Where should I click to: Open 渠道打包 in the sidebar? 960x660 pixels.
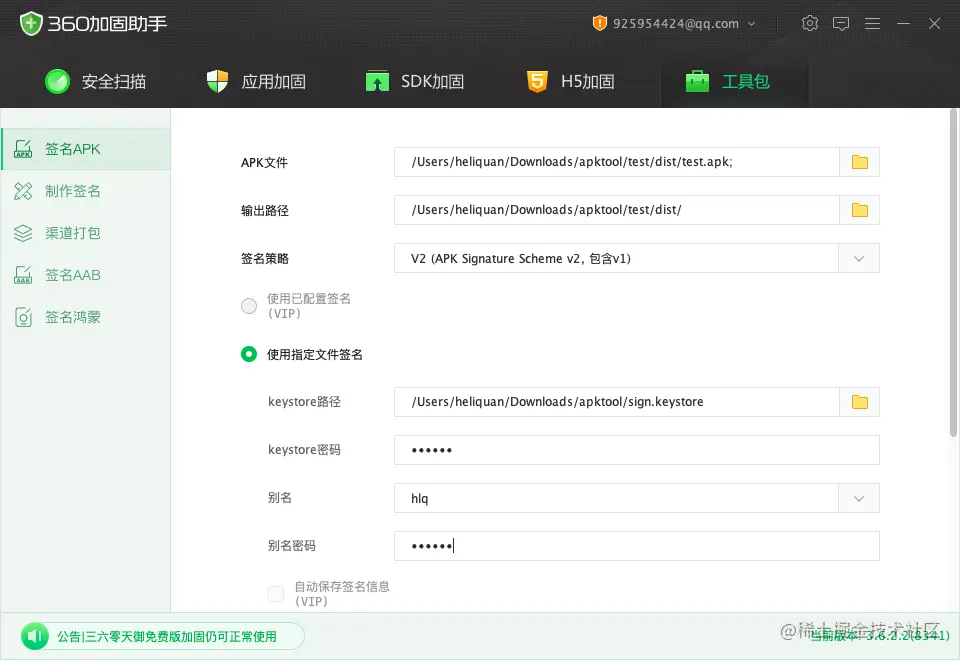point(86,233)
